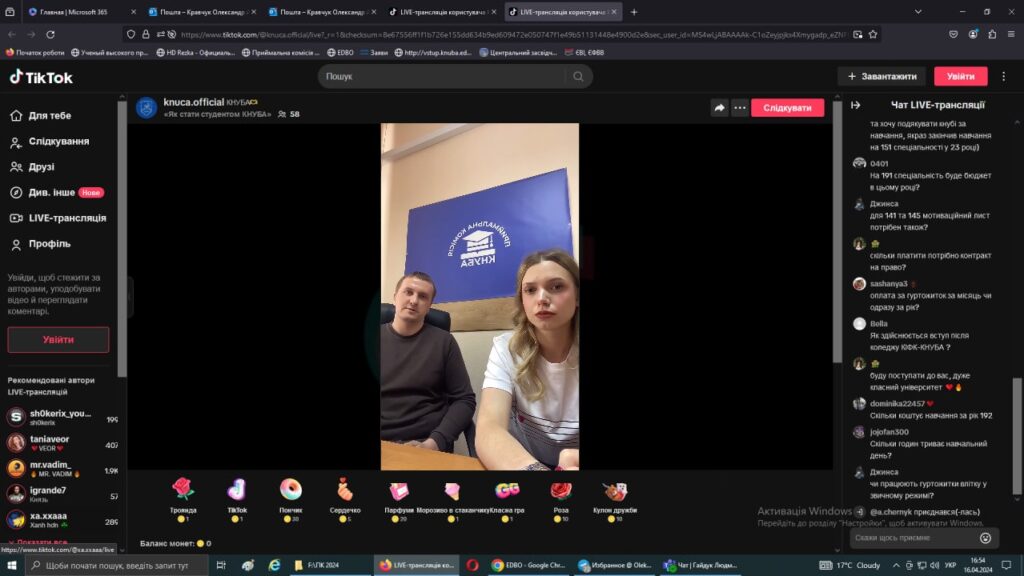The width and height of the screenshot is (1024, 576).
Task: Open igrande7 recommended live author
Action: [x=62, y=494]
